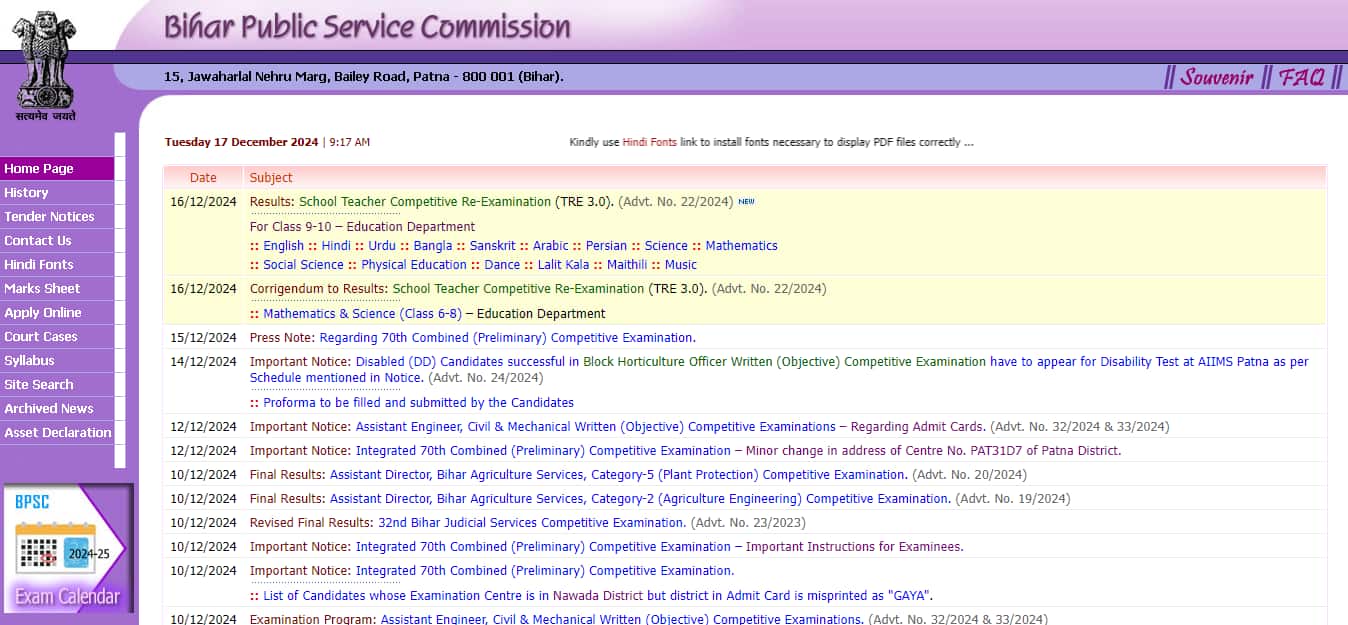This screenshot has width=1348, height=625.
Task: Open the Dance subject result
Action: point(502,265)
